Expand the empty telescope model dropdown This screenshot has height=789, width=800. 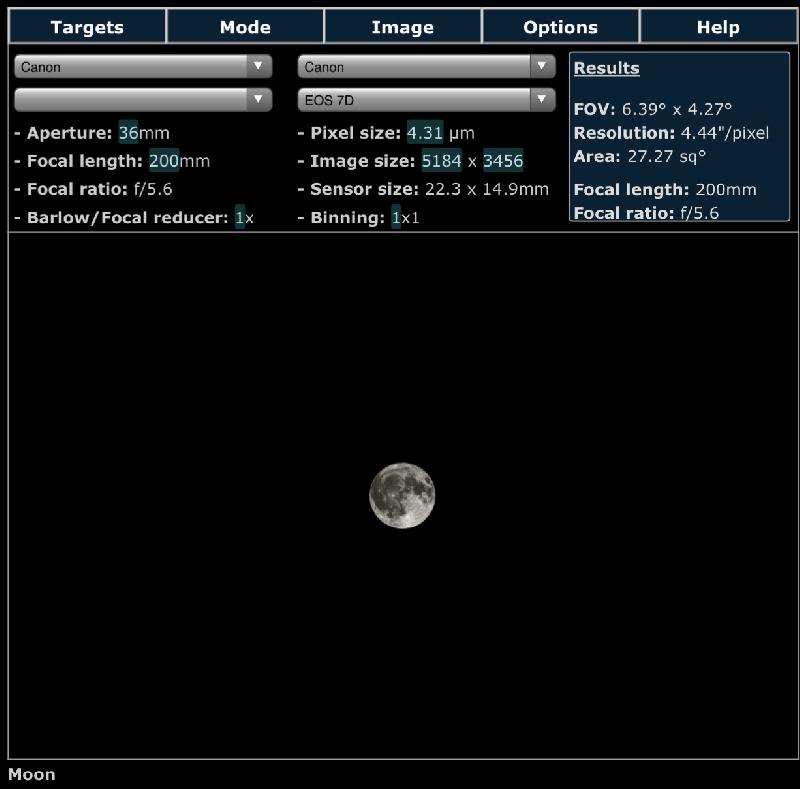pyautogui.click(x=143, y=100)
